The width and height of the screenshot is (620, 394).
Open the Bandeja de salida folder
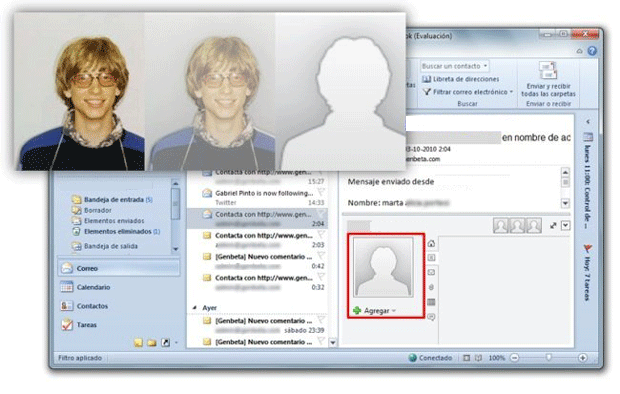click(105, 246)
